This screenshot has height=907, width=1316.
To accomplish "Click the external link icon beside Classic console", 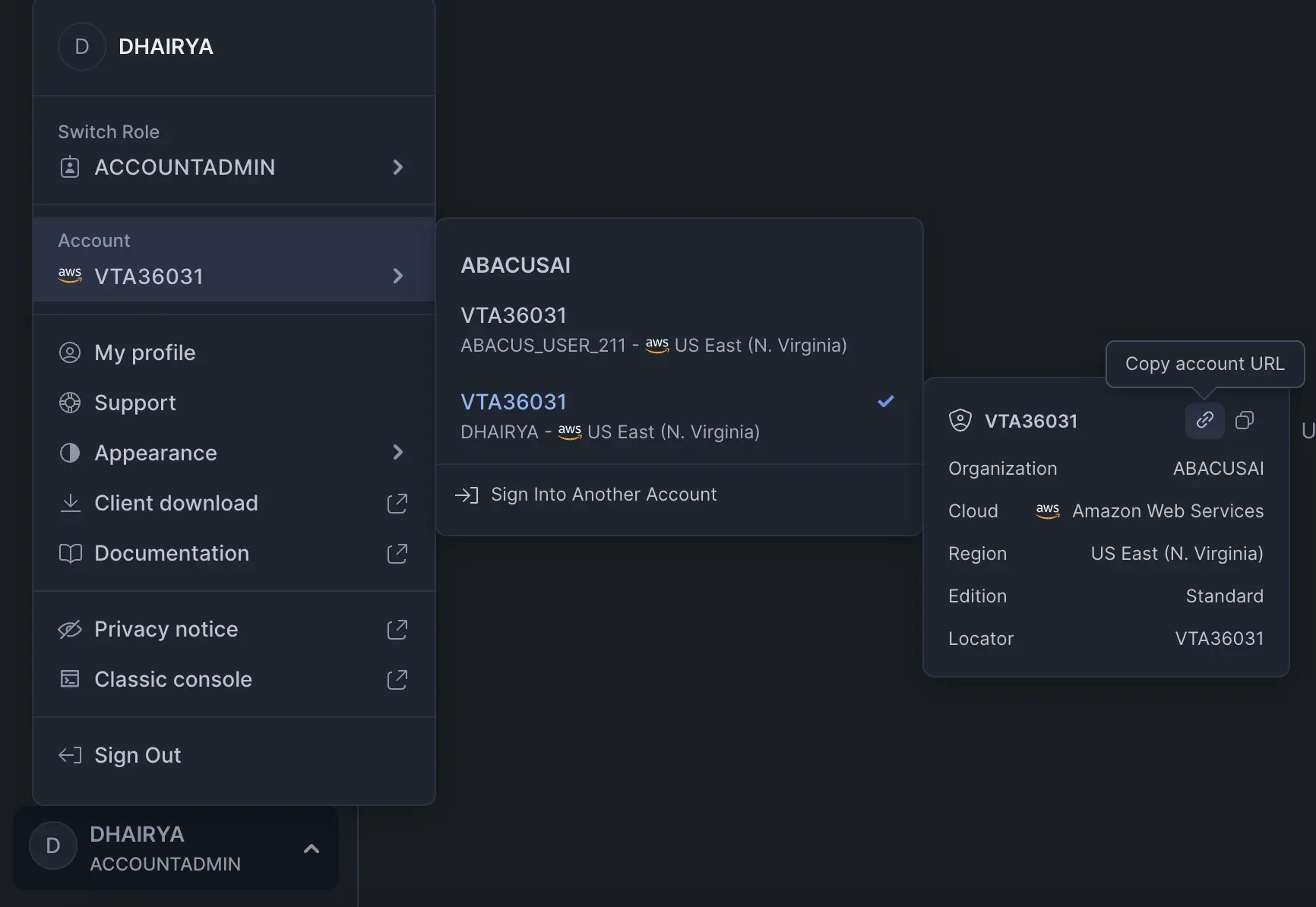I will point(397,679).
